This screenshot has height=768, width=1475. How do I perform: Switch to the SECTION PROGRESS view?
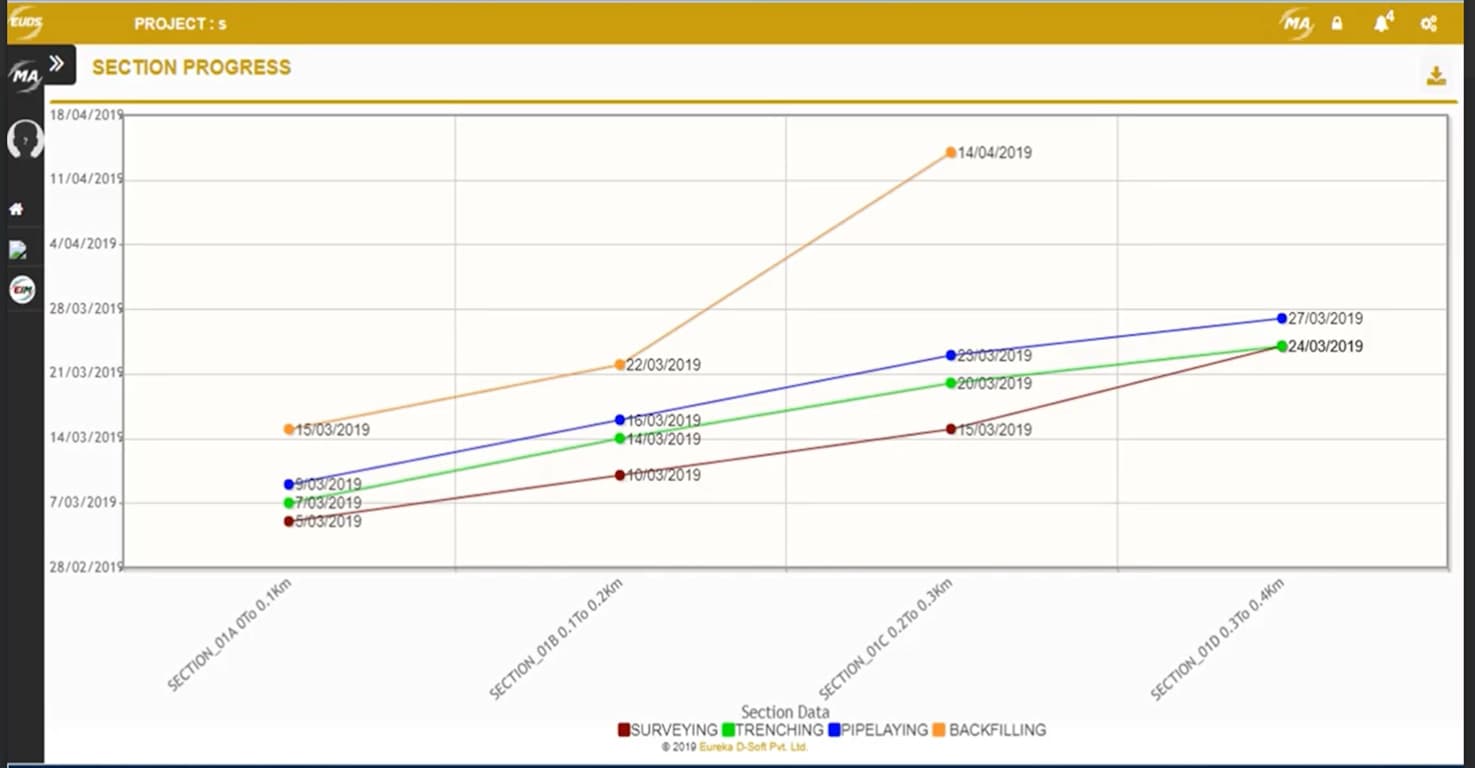(x=193, y=67)
